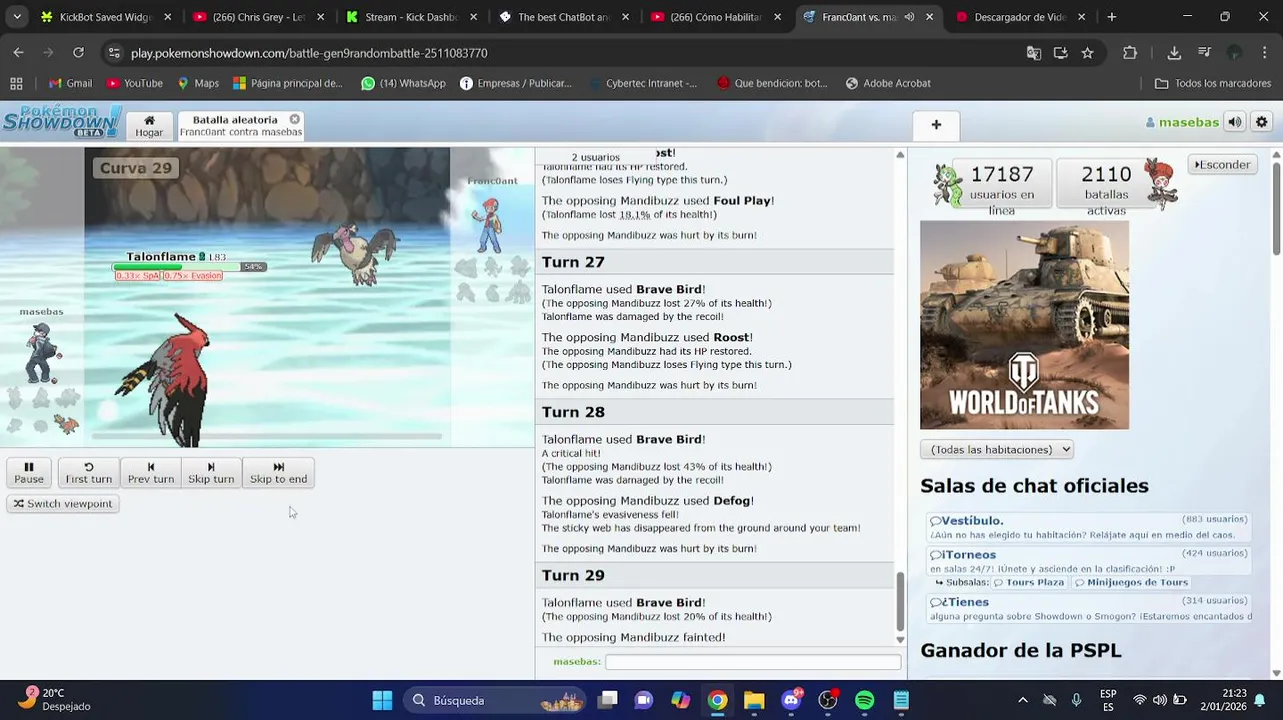This screenshot has height=720, width=1283.
Task: Open Windows Start menu
Action: coord(382,700)
